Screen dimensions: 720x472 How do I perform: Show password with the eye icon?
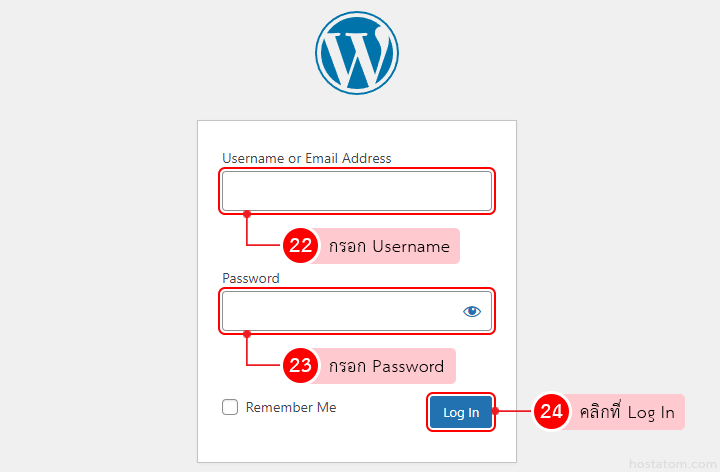point(472,312)
